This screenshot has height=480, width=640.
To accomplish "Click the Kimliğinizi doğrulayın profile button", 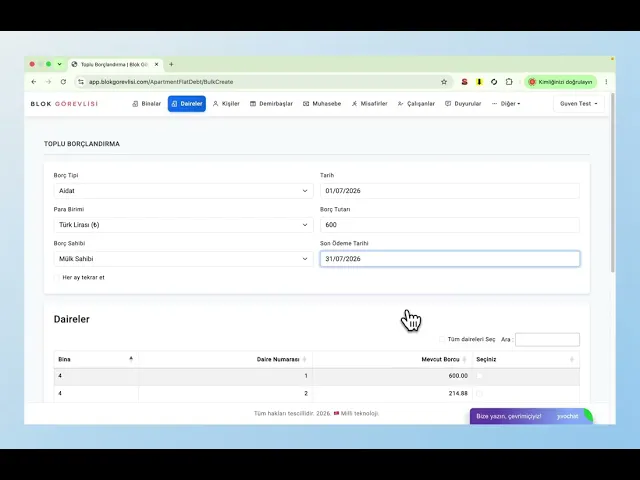I will (561, 82).
